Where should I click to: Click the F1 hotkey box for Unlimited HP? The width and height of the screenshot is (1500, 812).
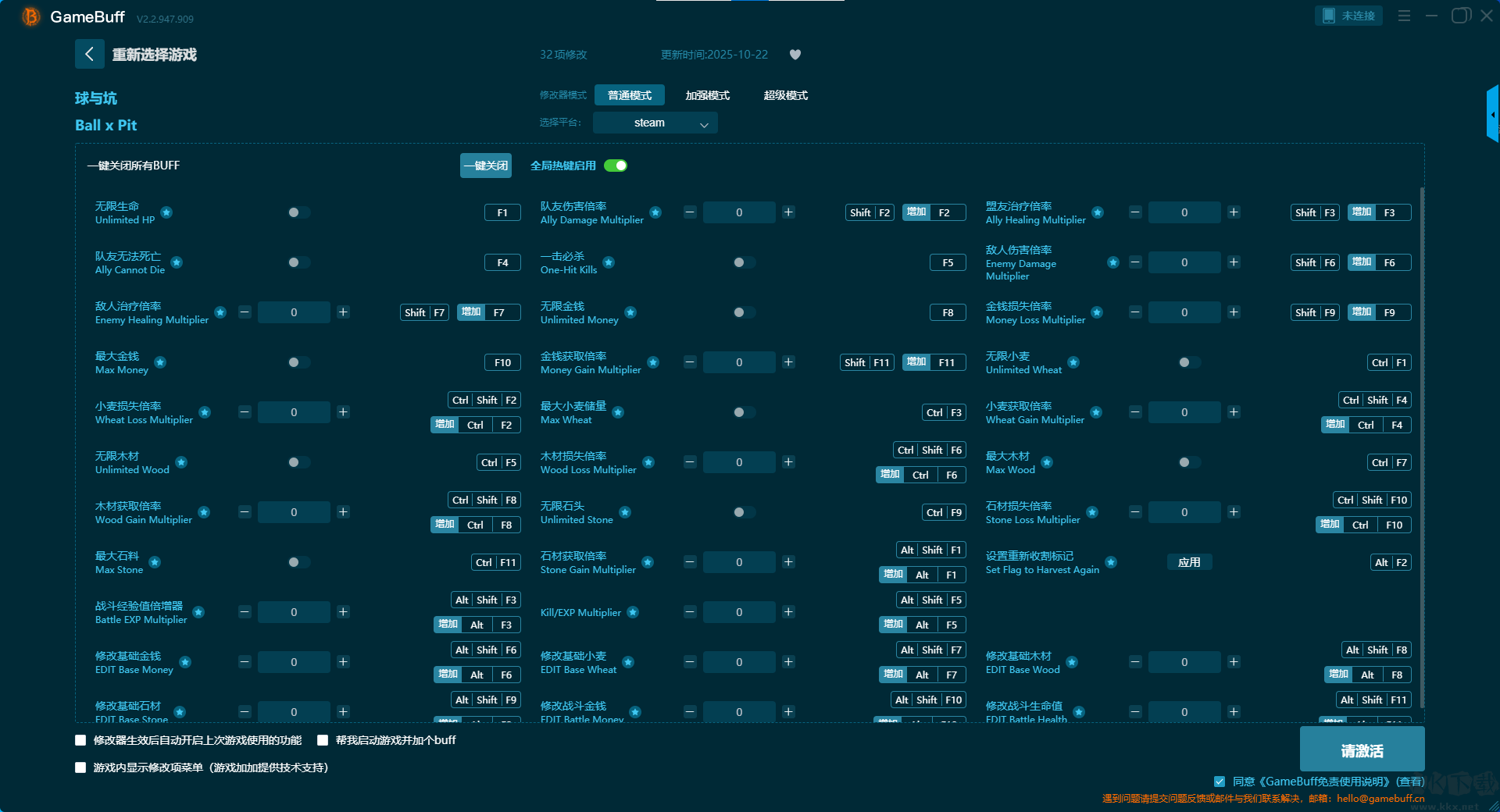pos(502,212)
